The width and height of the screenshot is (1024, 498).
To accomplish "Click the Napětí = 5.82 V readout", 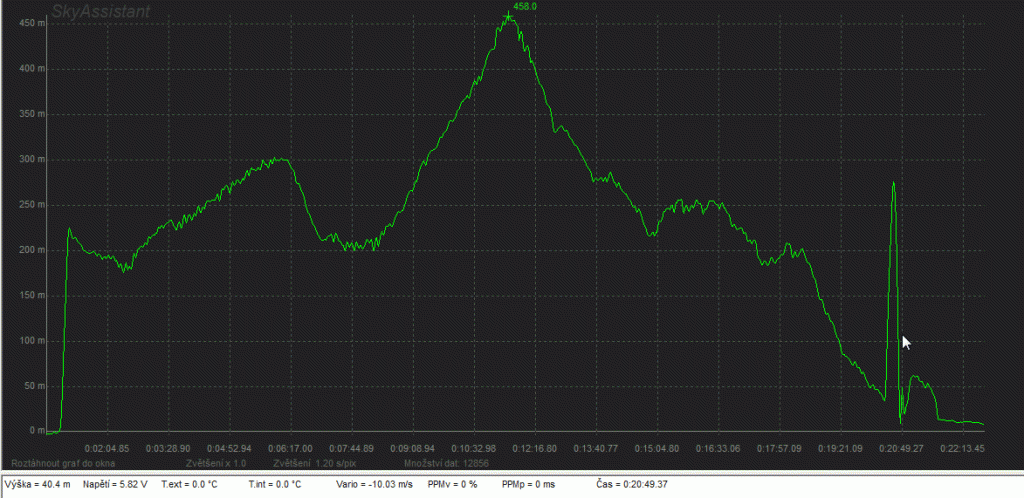I will click(115, 484).
